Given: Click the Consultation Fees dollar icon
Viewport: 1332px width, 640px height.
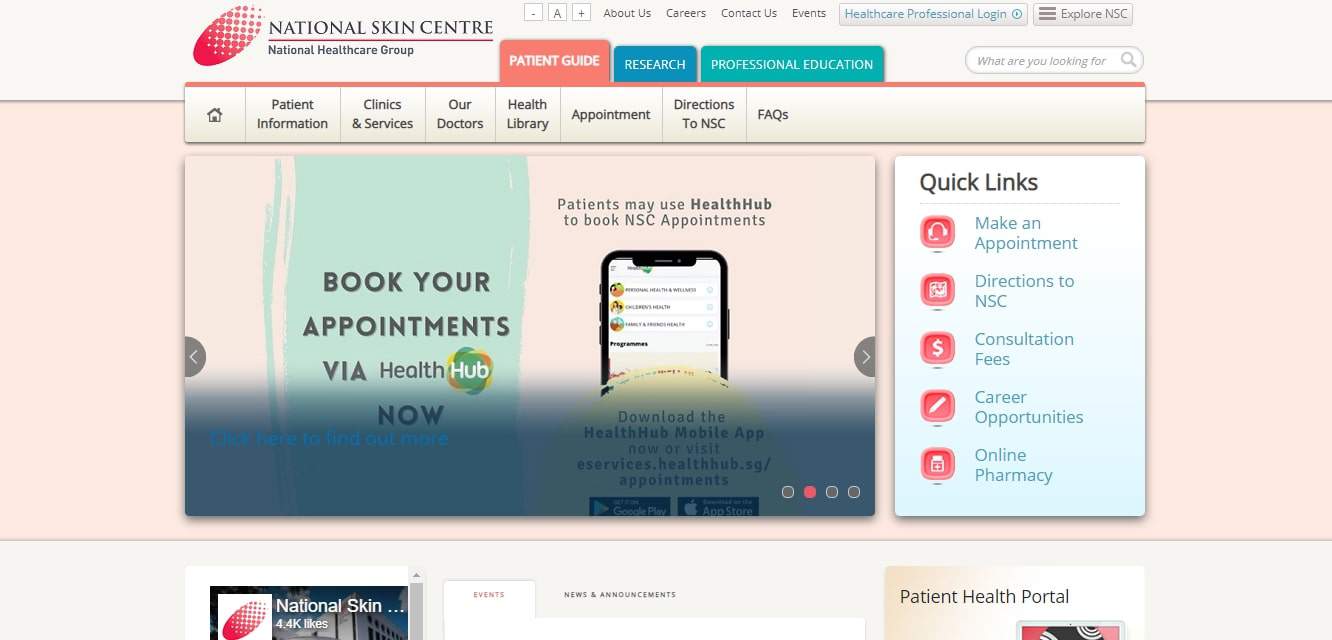Looking at the screenshot, I should click(x=937, y=349).
